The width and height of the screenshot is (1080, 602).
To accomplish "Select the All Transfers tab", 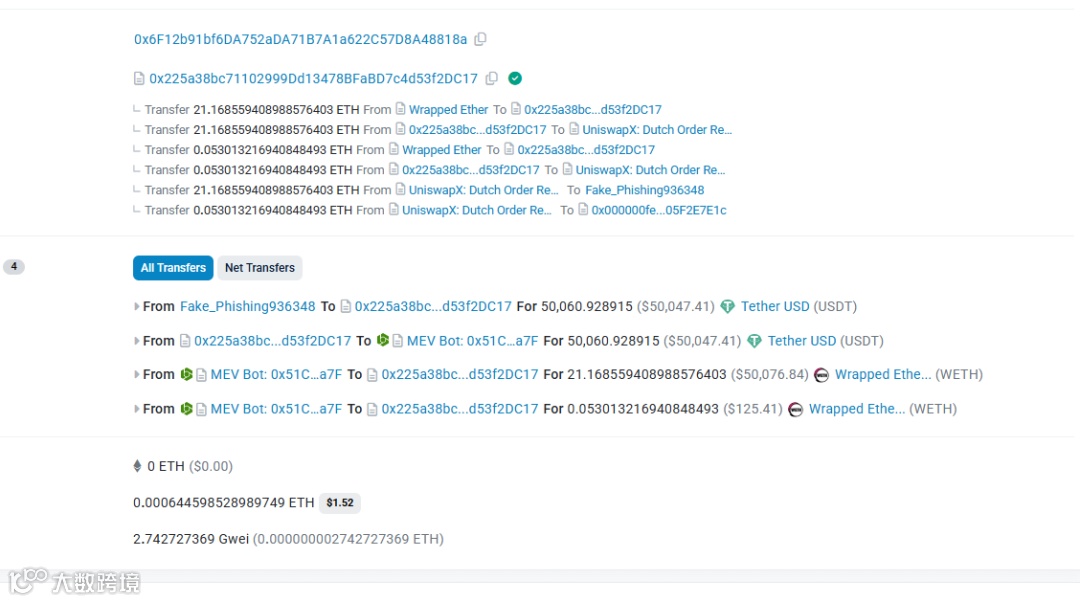I will coord(173,268).
